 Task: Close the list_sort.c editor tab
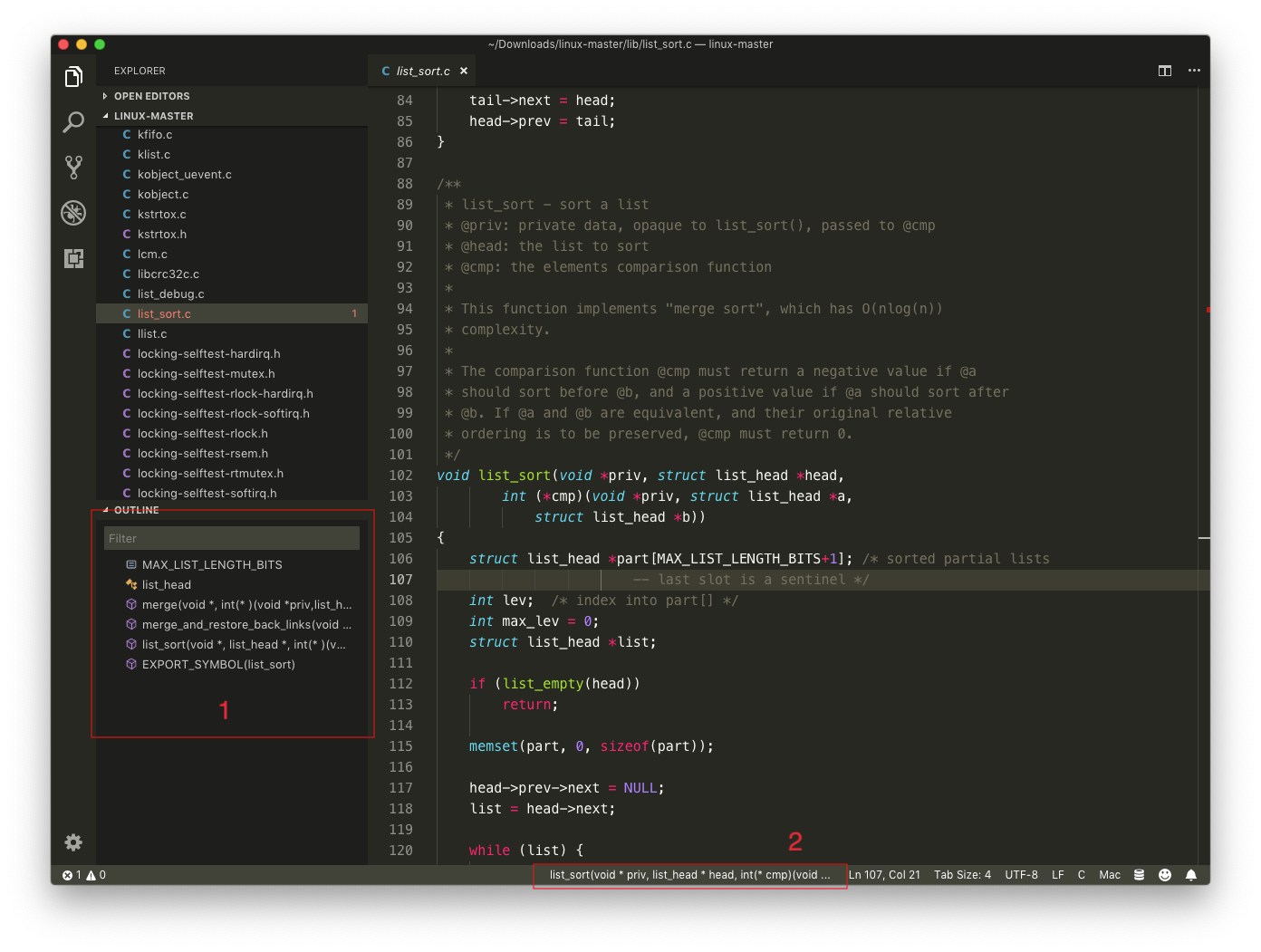pyautogui.click(x=464, y=71)
